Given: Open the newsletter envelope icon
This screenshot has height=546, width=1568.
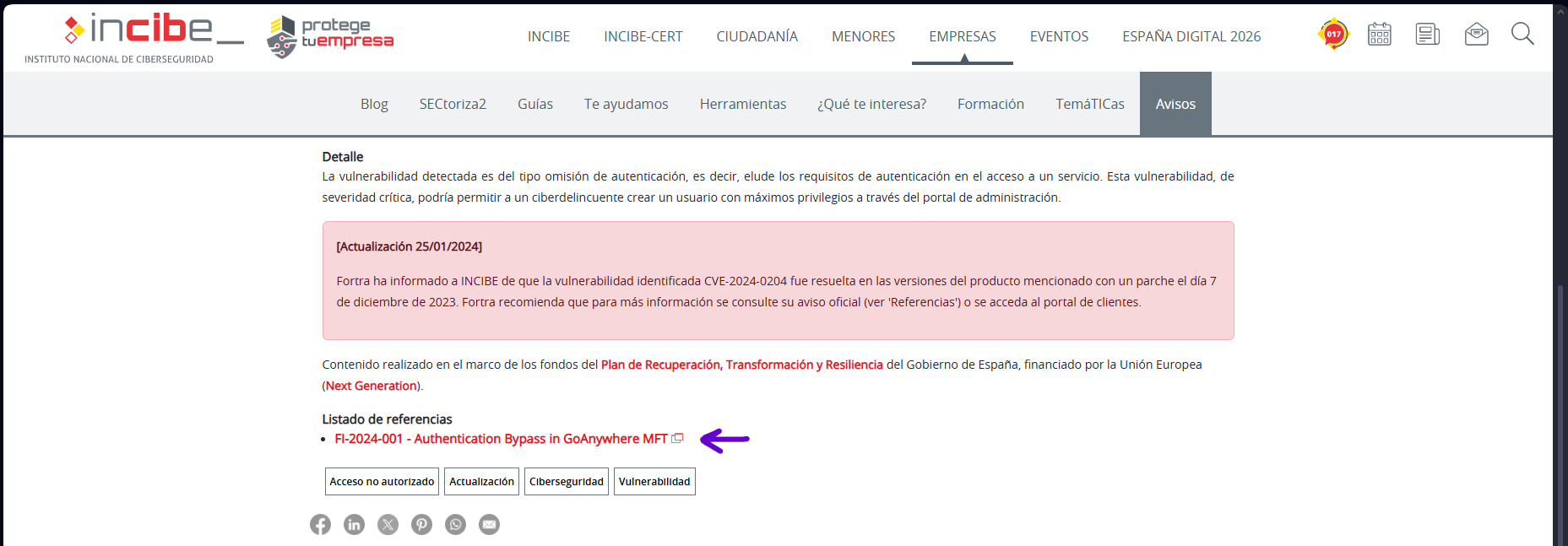Looking at the screenshot, I should point(1476,34).
